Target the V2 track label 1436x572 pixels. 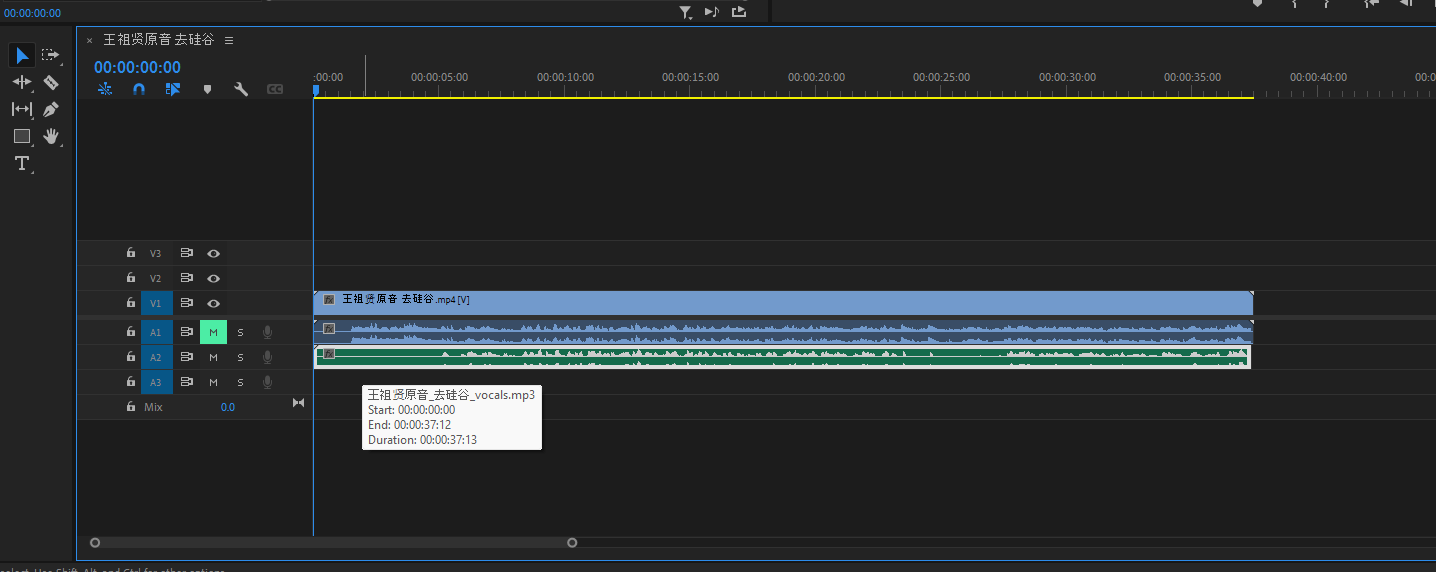pyautogui.click(x=155, y=279)
